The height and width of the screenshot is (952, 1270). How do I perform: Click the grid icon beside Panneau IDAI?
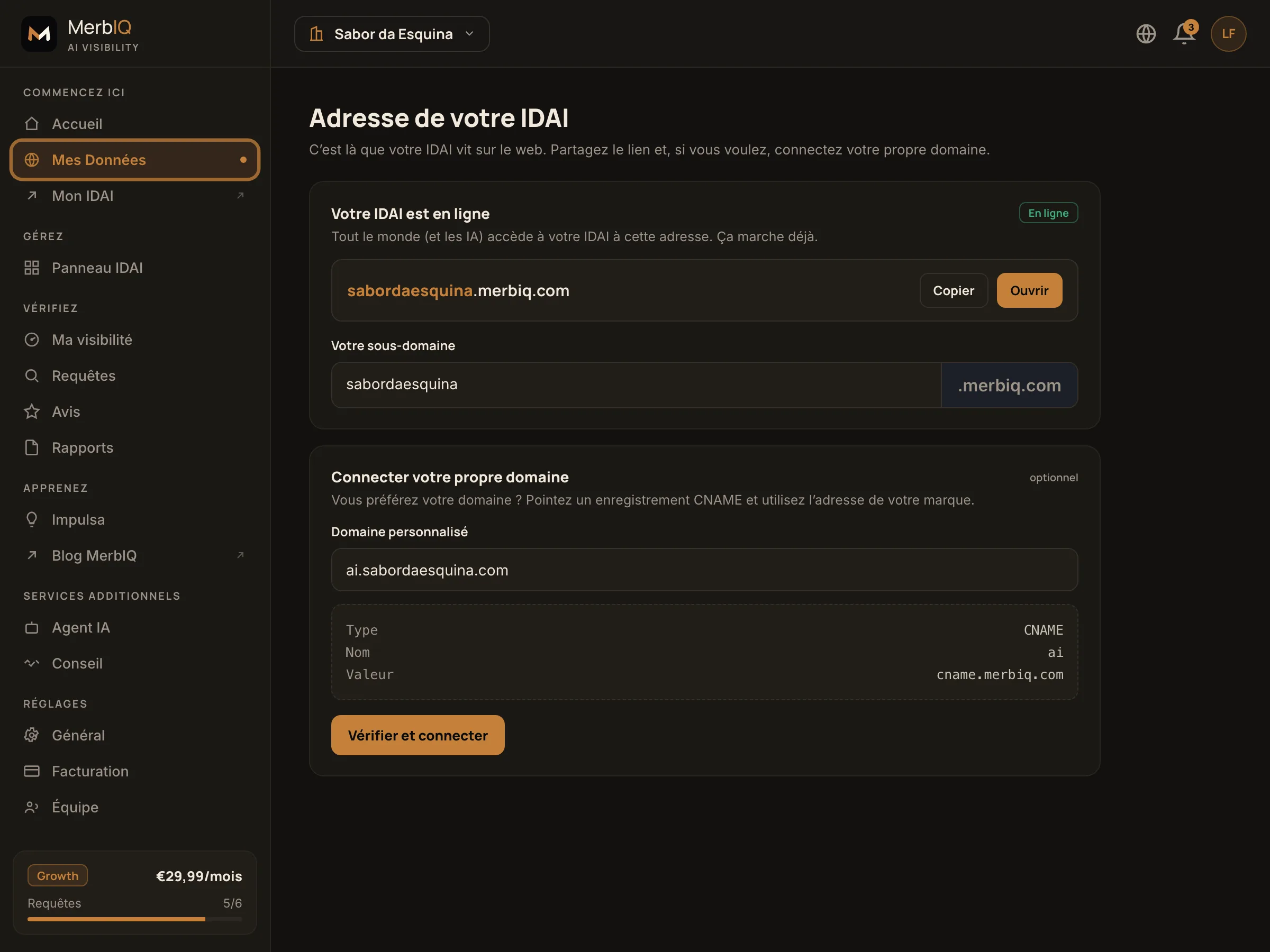point(32,268)
